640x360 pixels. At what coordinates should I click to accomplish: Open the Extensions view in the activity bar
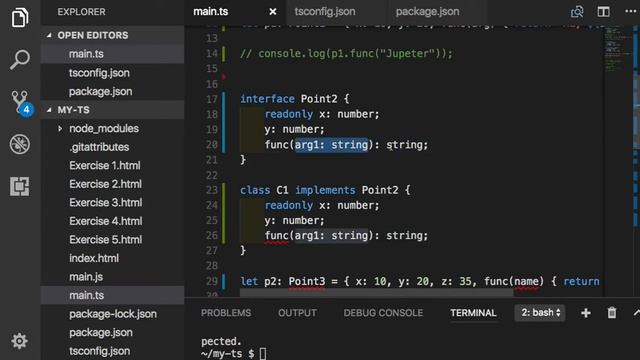pos(20,187)
